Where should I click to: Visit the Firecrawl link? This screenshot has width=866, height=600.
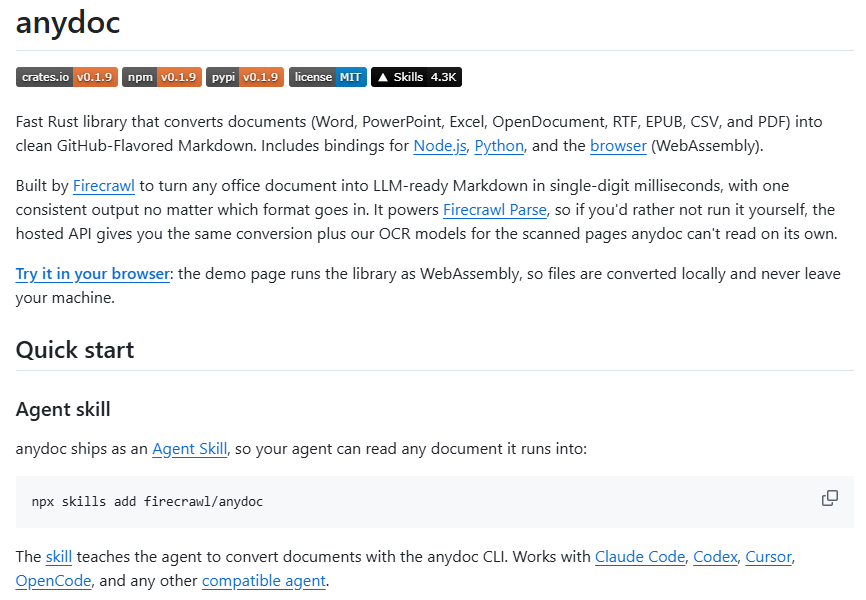pos(104,186)
